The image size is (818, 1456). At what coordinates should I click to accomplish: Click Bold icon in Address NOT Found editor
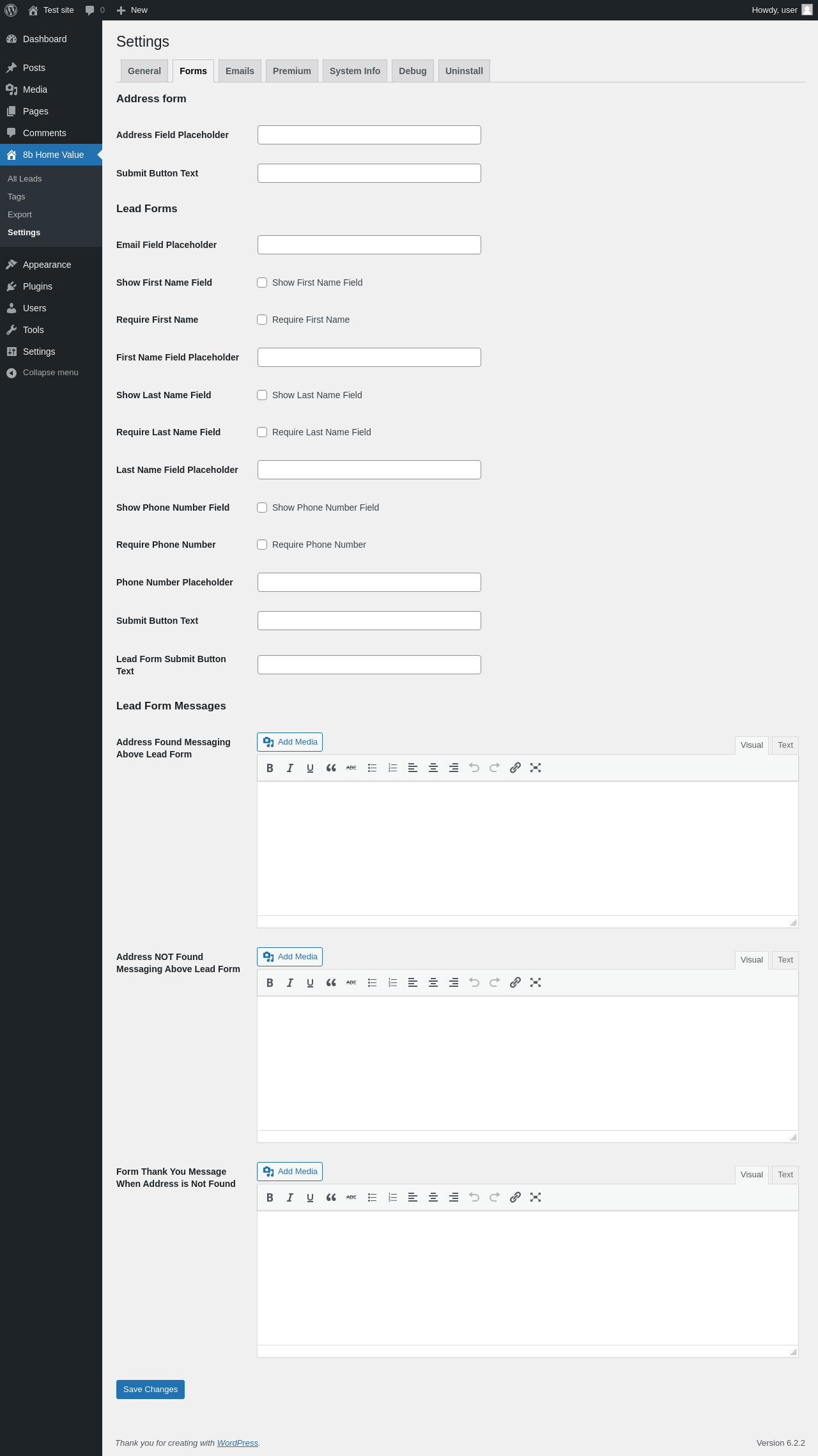(x=270, y=982)
